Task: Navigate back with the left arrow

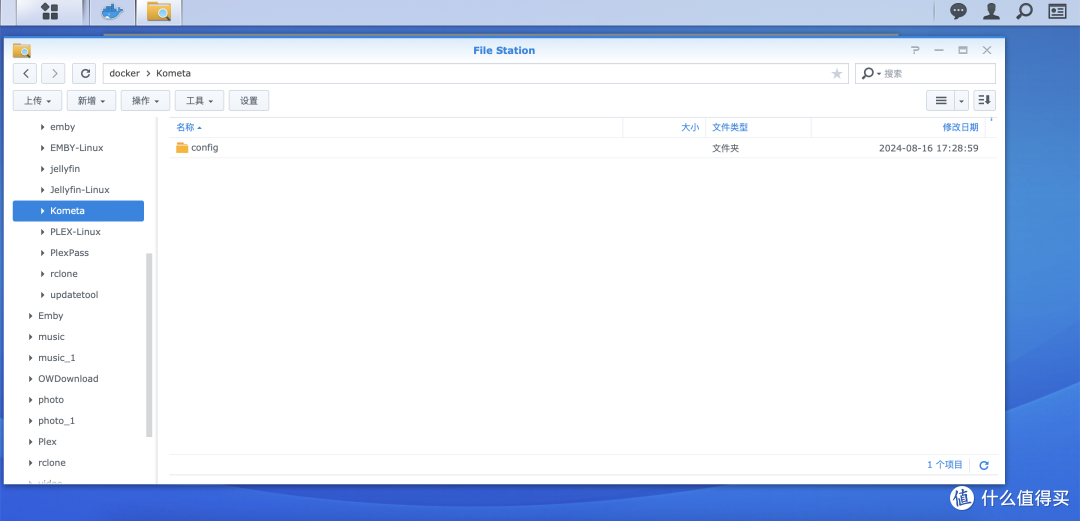Action: pos(26,73)
